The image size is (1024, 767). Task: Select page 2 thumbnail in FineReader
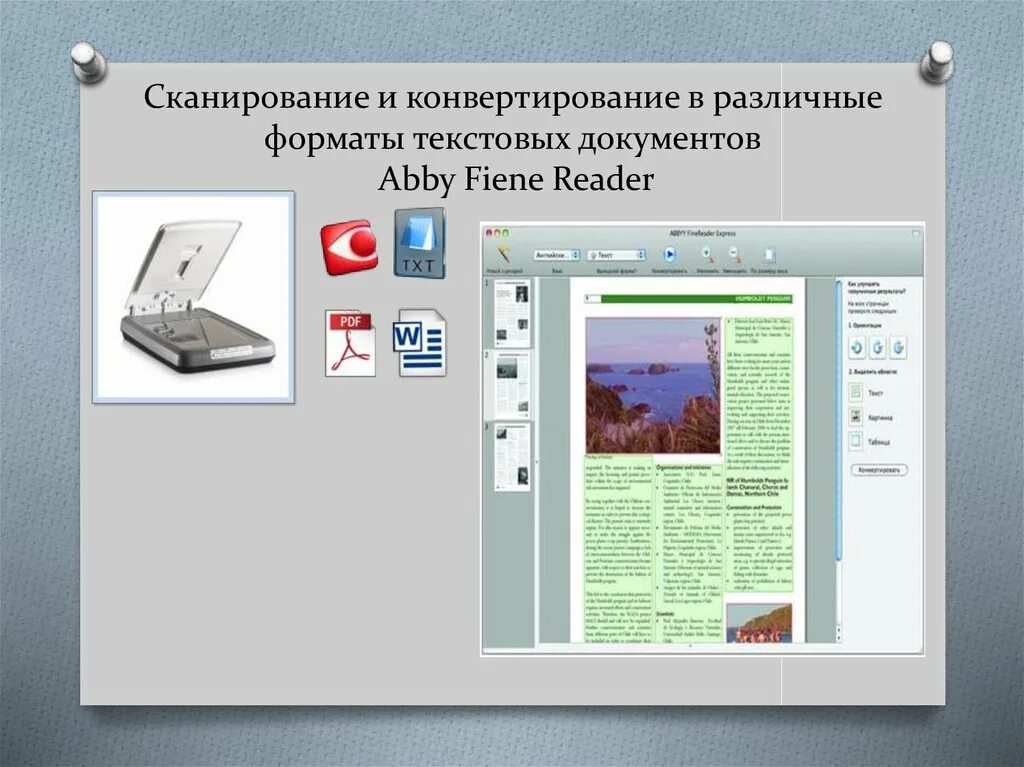512,385
